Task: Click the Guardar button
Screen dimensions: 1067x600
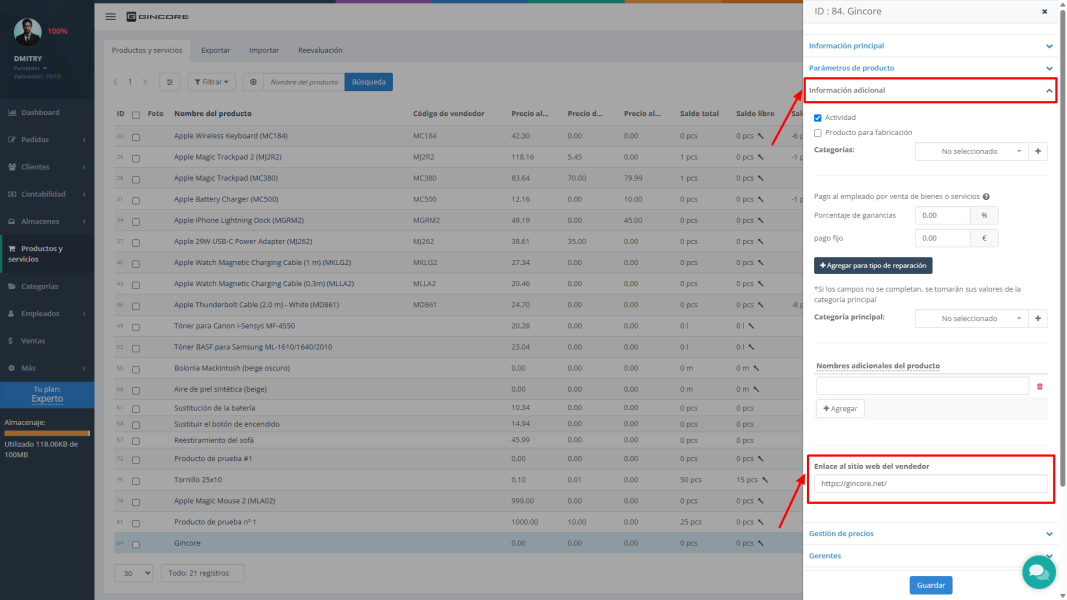Action: (931, 585)
